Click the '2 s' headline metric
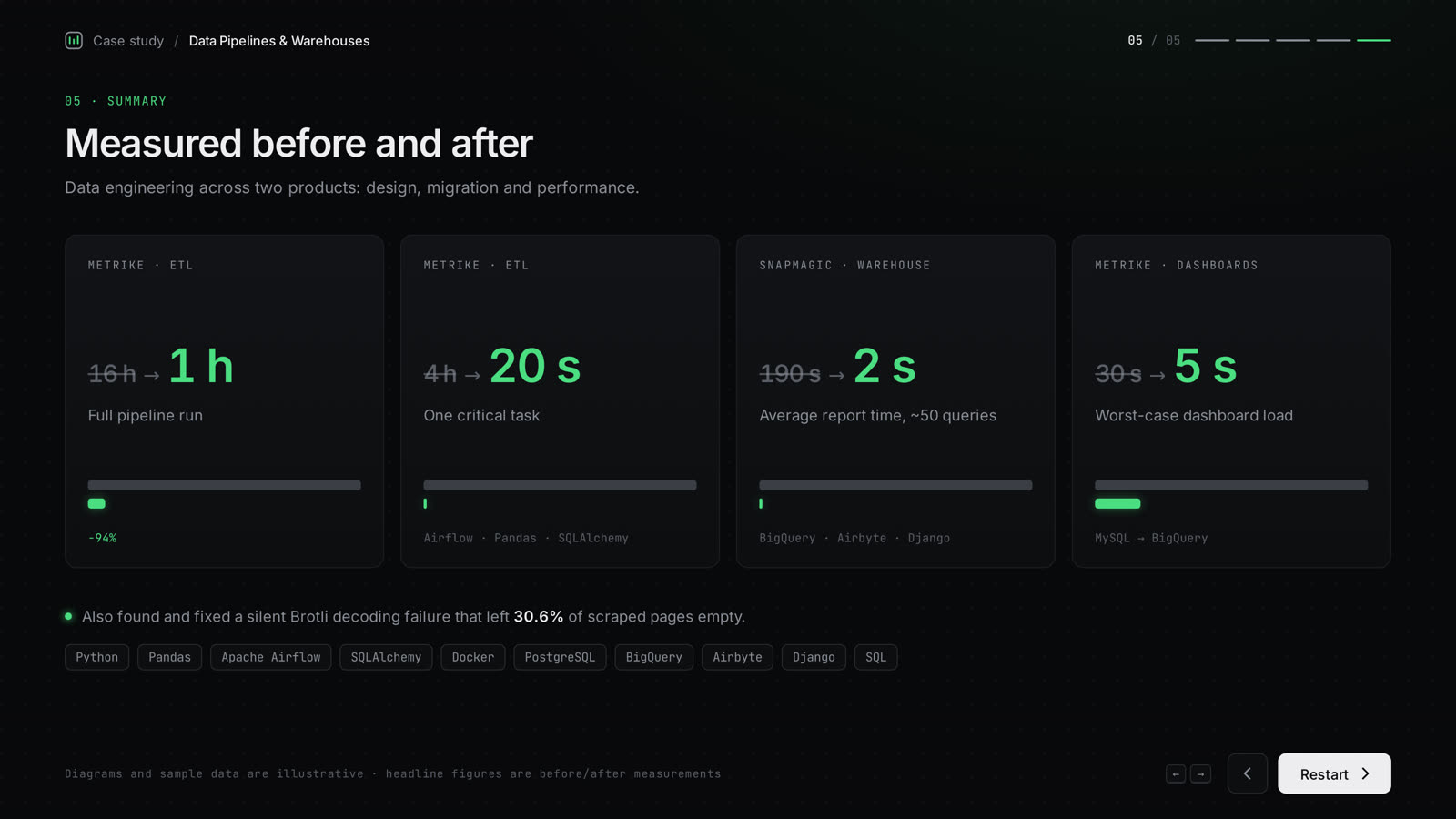 [x=885, y=366]
